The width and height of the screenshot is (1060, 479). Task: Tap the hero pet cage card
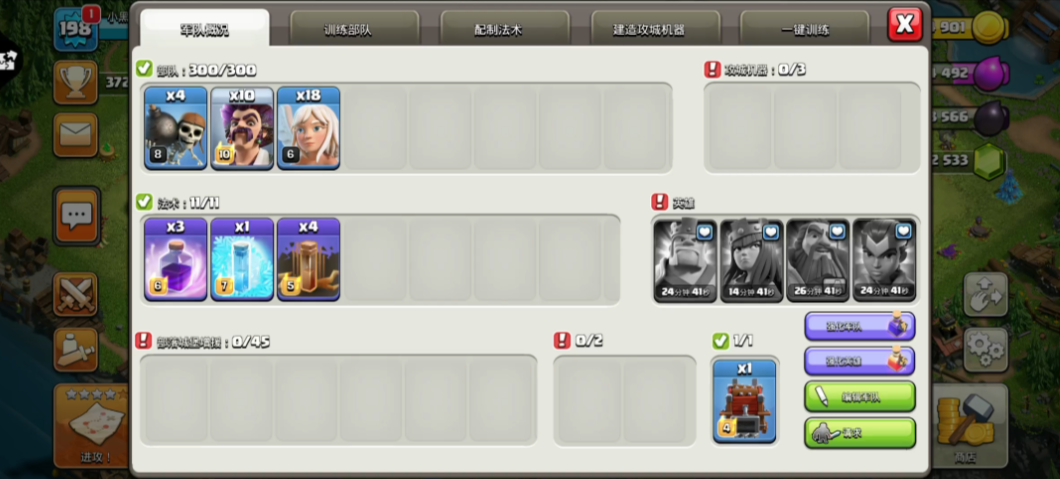[744, 401]
